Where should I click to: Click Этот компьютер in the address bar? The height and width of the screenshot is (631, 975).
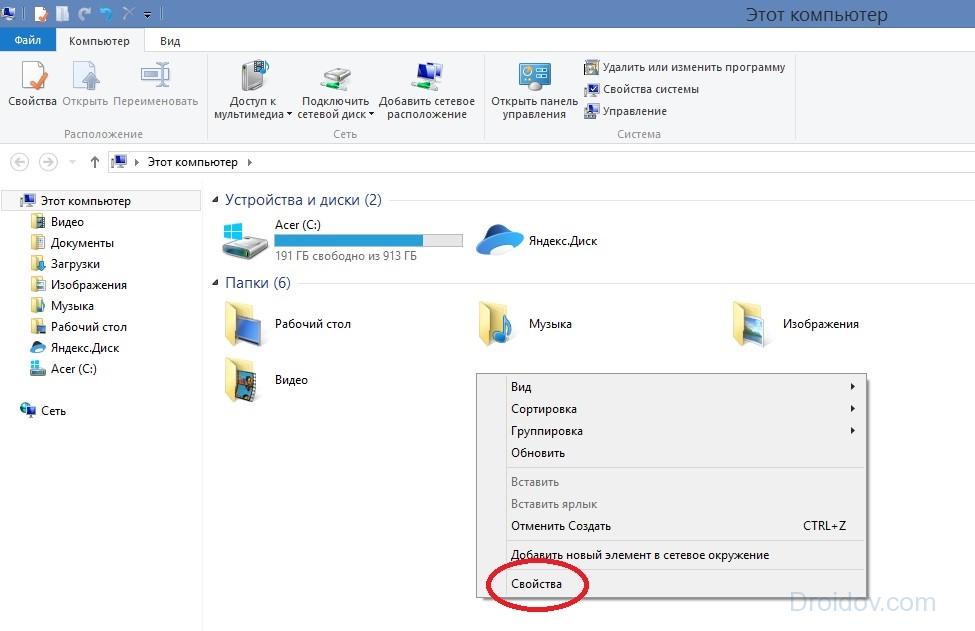tap(193, 162)
